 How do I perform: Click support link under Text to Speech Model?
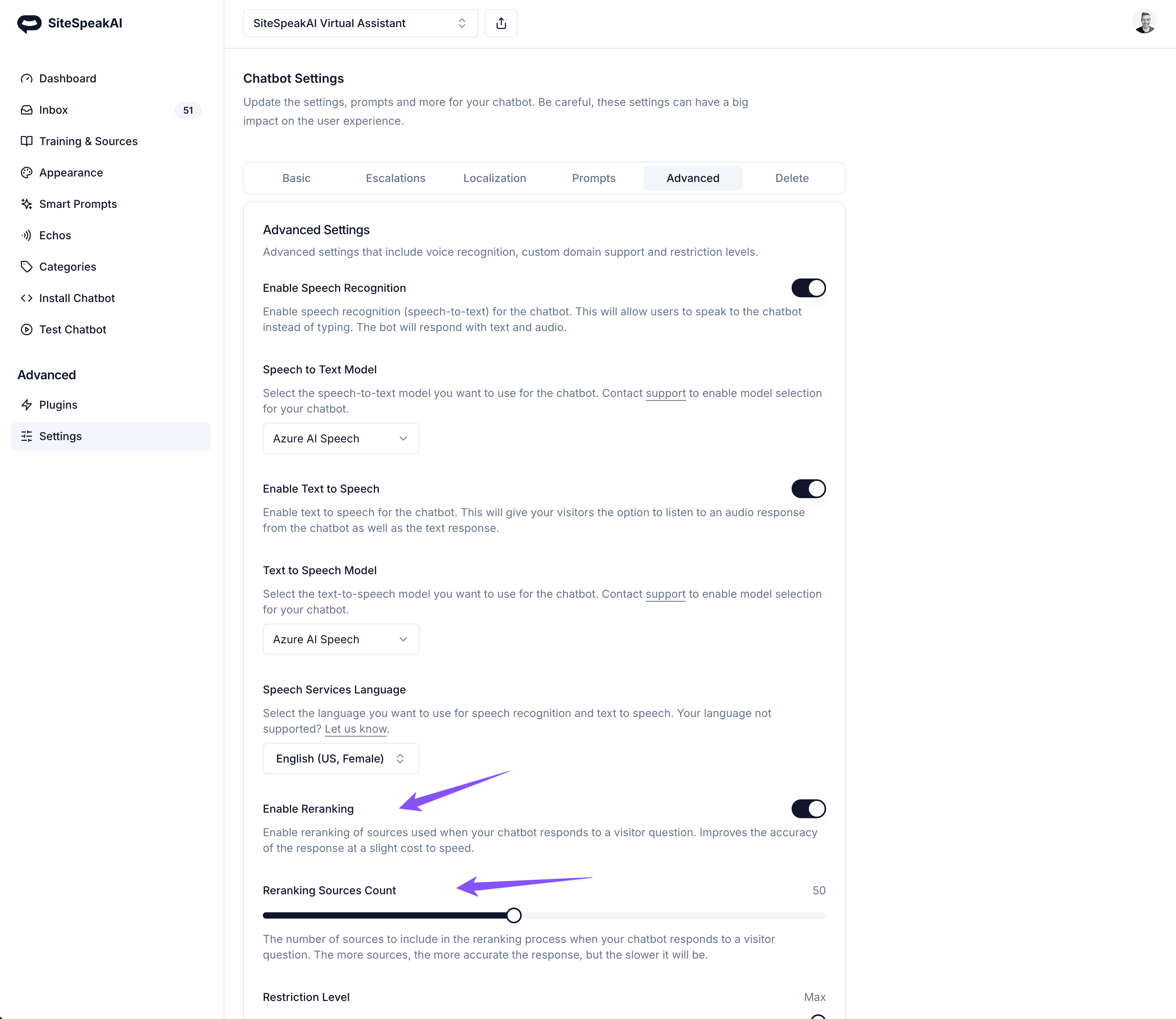665,594
